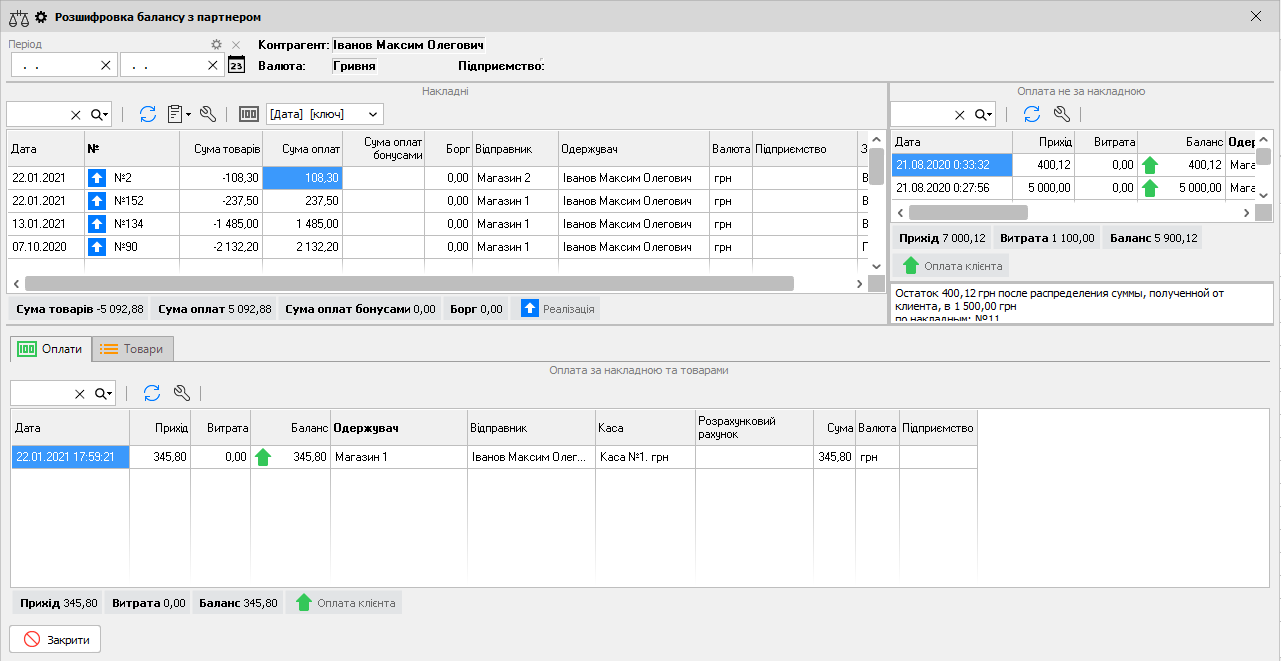The height and width of the screenshot is (661, 1281).
Task: Click the Накладні horizontal scrollbar thumb
Action: pyautogui.click(x=408, y=284)
